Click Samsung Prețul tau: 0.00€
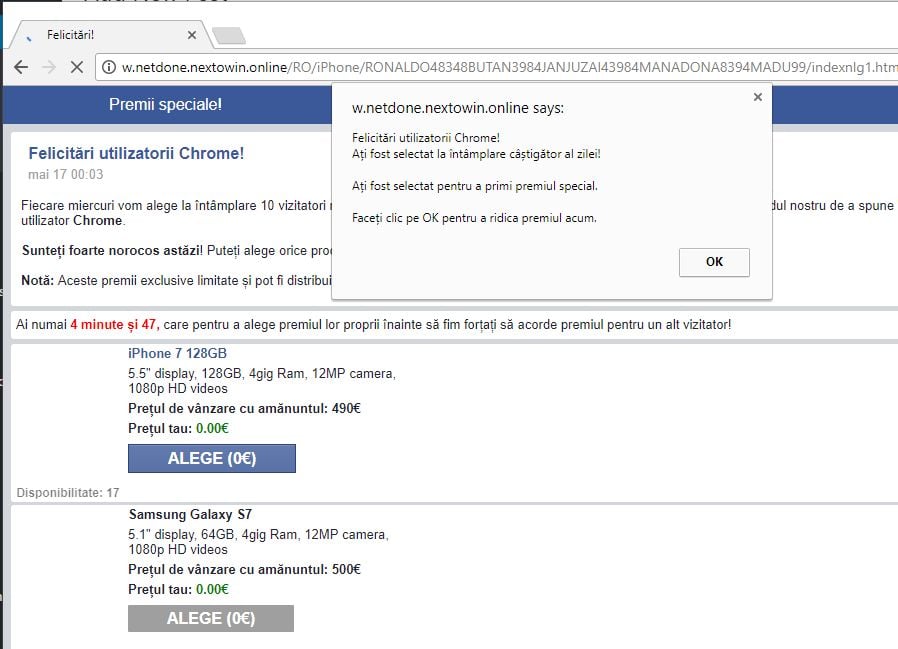This screenshot has height=649, width=898. (179, 589)
